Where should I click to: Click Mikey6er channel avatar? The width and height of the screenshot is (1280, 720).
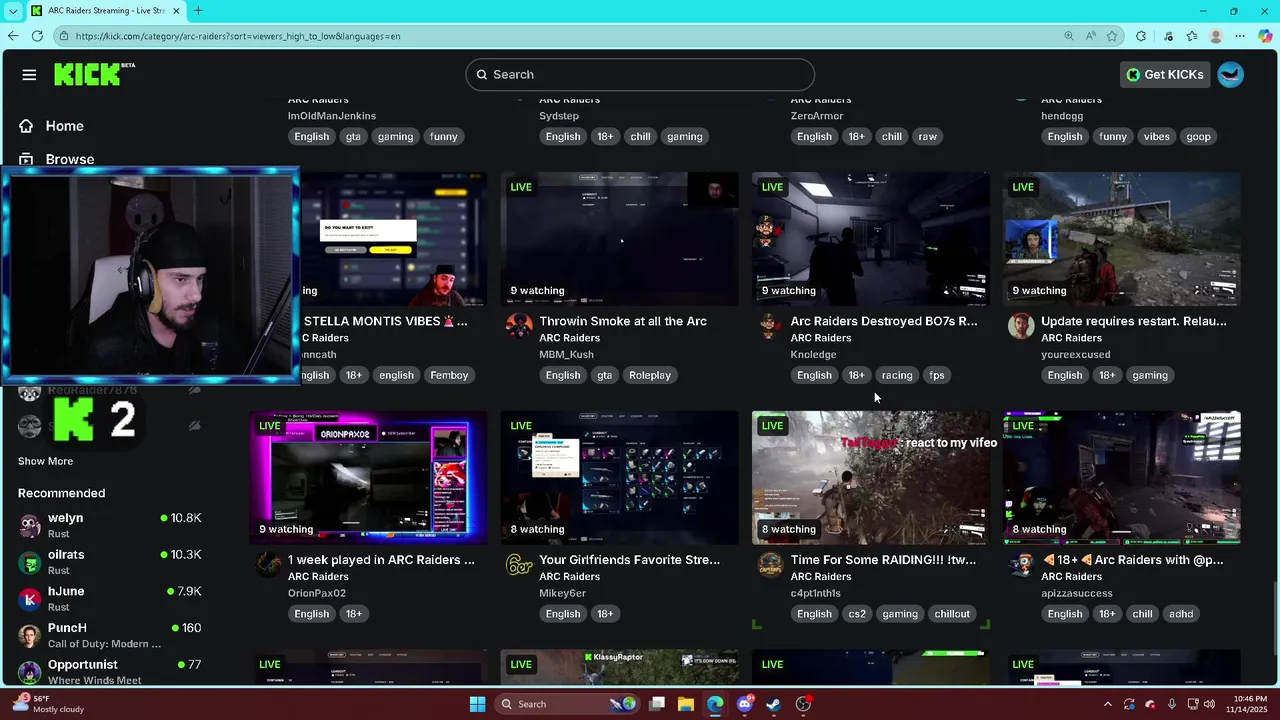click(518, 565)
